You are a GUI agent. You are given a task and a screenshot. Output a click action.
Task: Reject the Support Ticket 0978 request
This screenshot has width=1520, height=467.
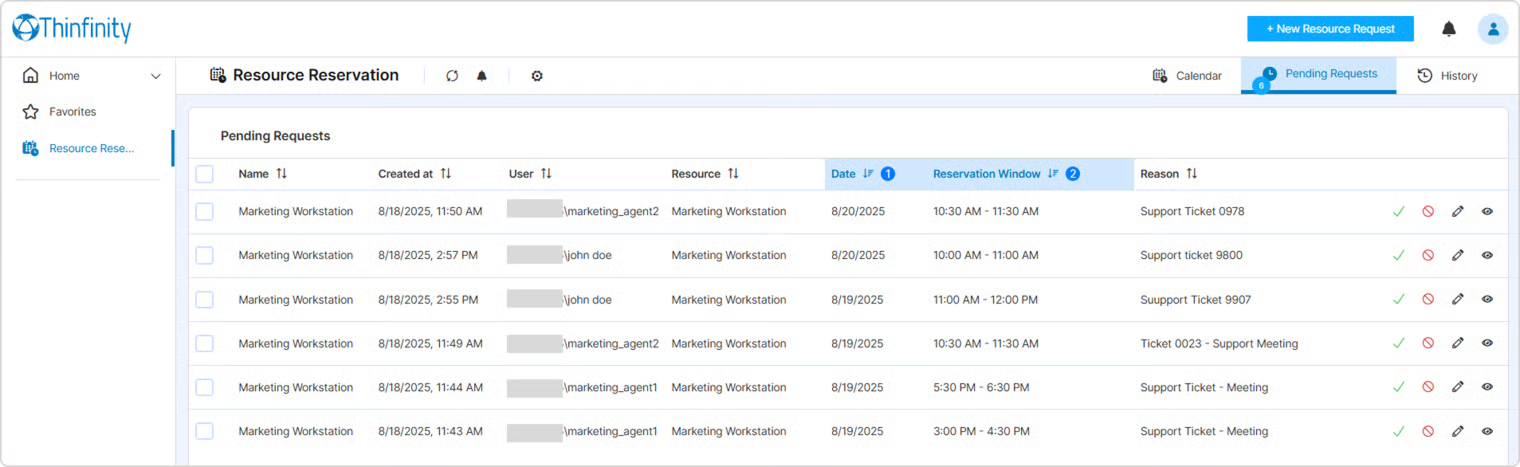click(x=1428, y=212)
